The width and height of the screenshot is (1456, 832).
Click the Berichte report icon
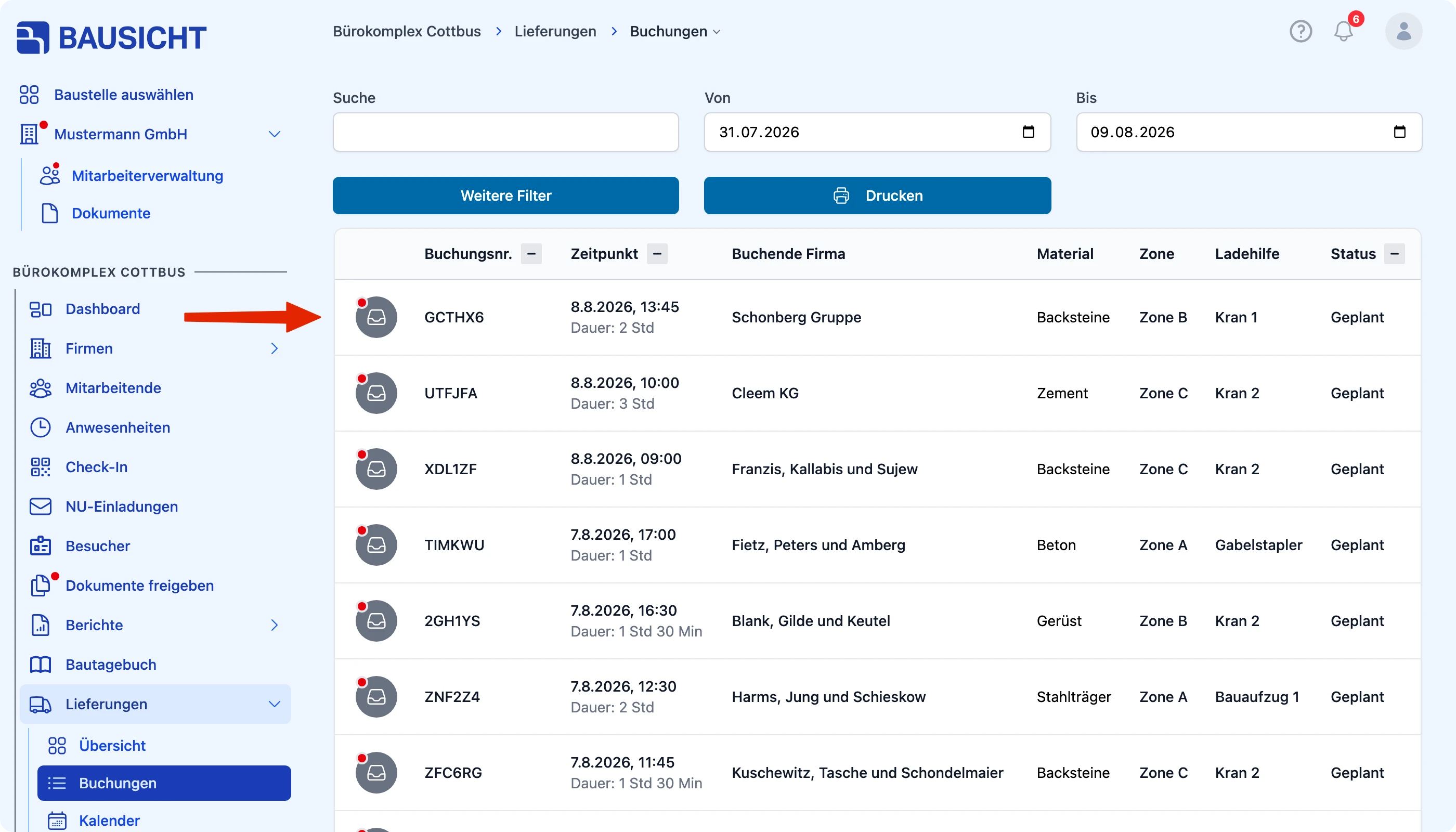click(41, 625)
